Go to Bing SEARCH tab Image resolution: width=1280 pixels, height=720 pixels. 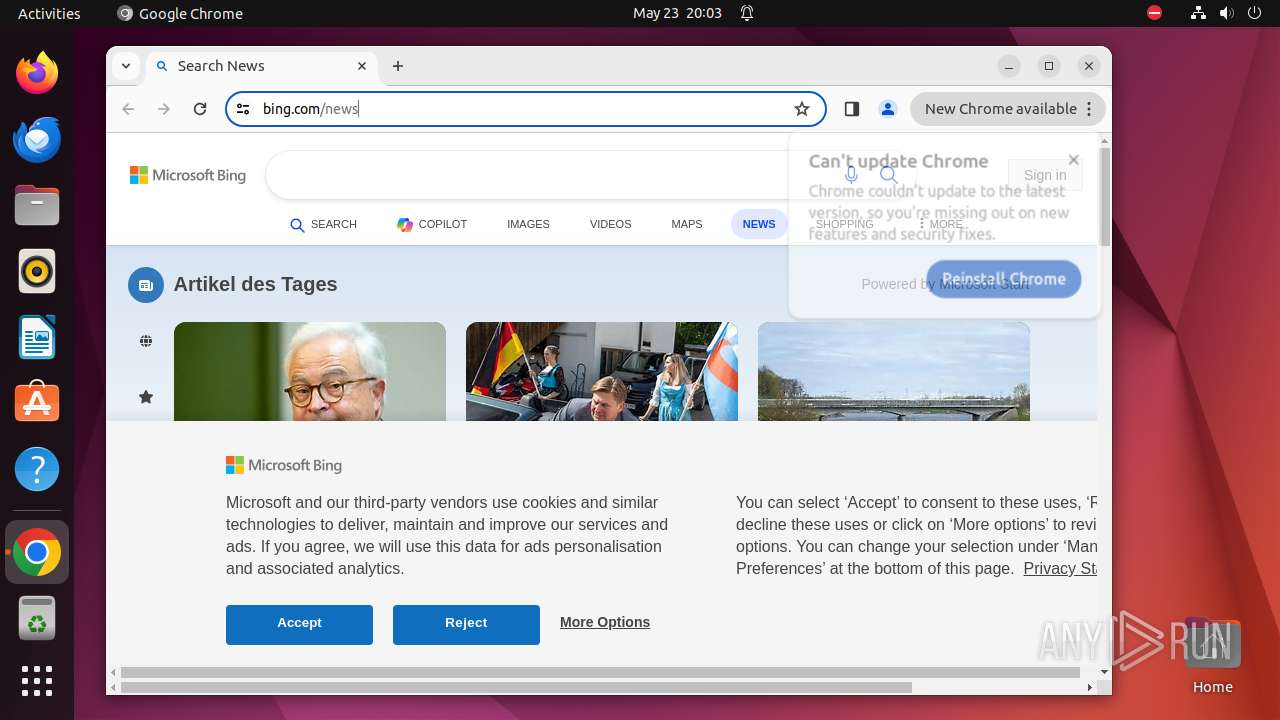pos(324,224)
